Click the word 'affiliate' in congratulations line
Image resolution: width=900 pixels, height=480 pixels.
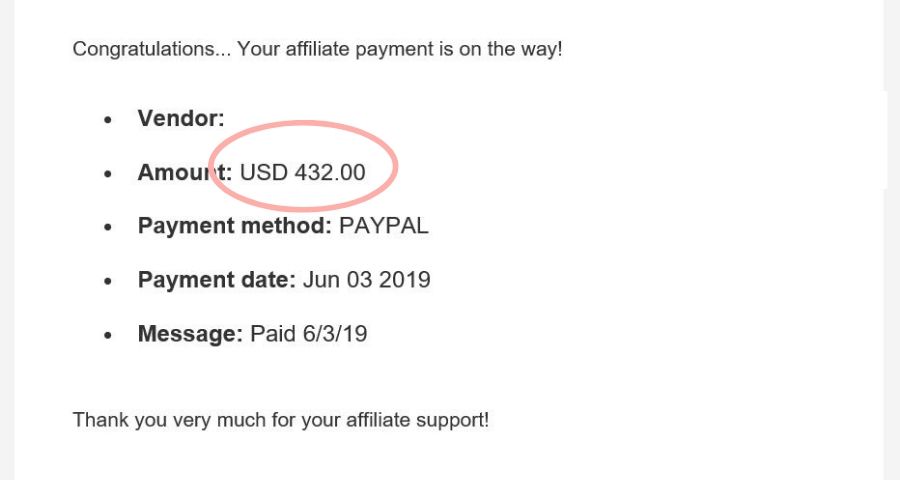click(x=317, y=49)
